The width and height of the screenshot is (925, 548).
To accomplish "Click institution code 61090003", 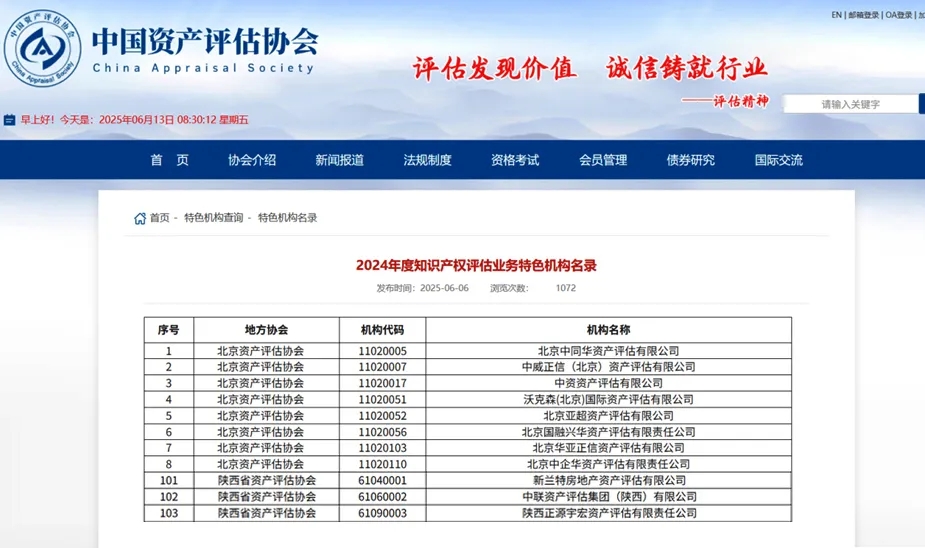I will pyautogui.click(x=382, y=513).
